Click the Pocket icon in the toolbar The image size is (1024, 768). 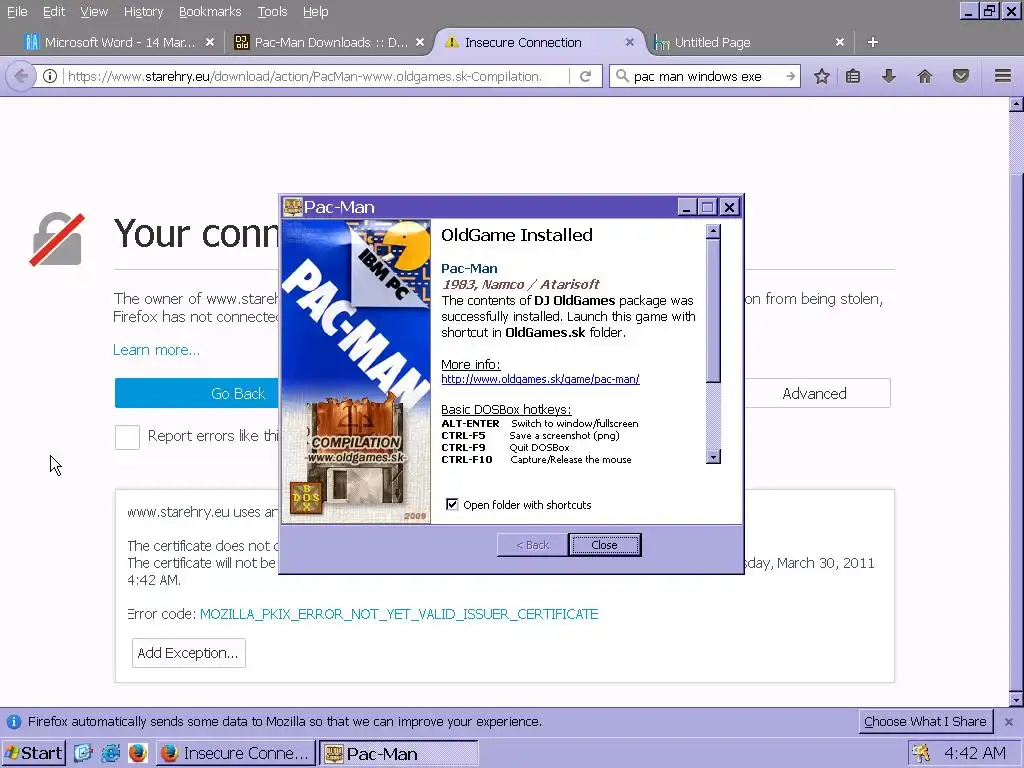[x=960, y=76]
